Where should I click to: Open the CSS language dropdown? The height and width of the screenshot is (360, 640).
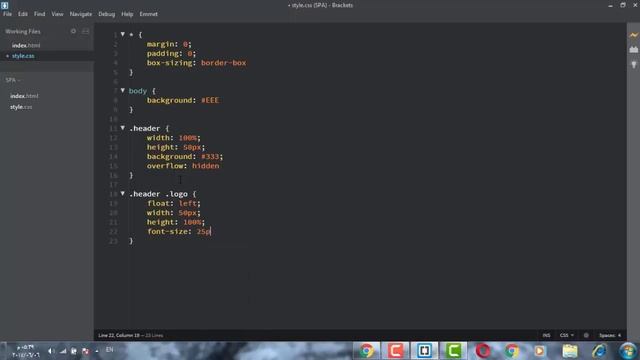[567, 335]
